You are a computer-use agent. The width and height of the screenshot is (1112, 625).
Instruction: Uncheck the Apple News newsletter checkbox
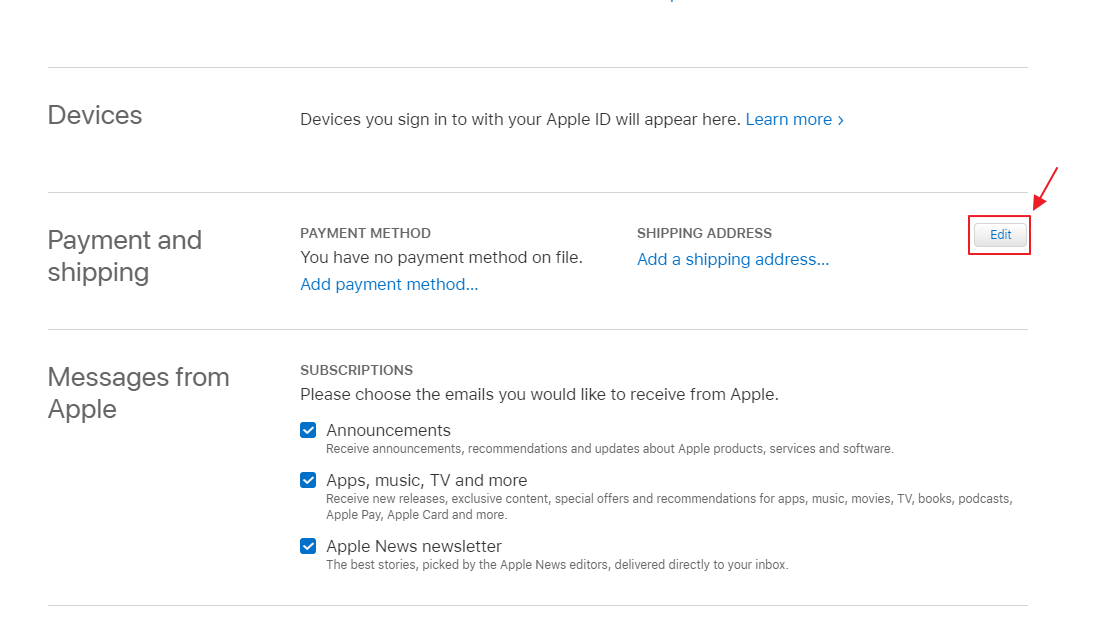point(308,546)
